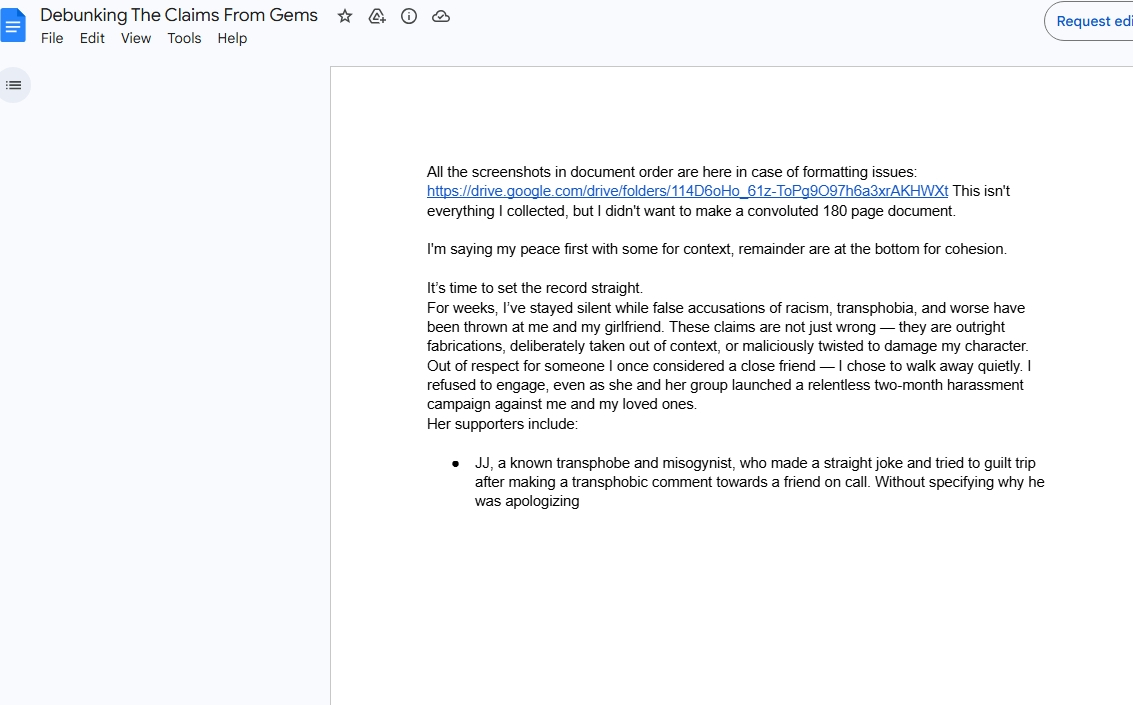The height and width of the screenshot is (705, 1133).
Task: Click the word "harassment" in the paragraph
Action: tap(986, 385)
